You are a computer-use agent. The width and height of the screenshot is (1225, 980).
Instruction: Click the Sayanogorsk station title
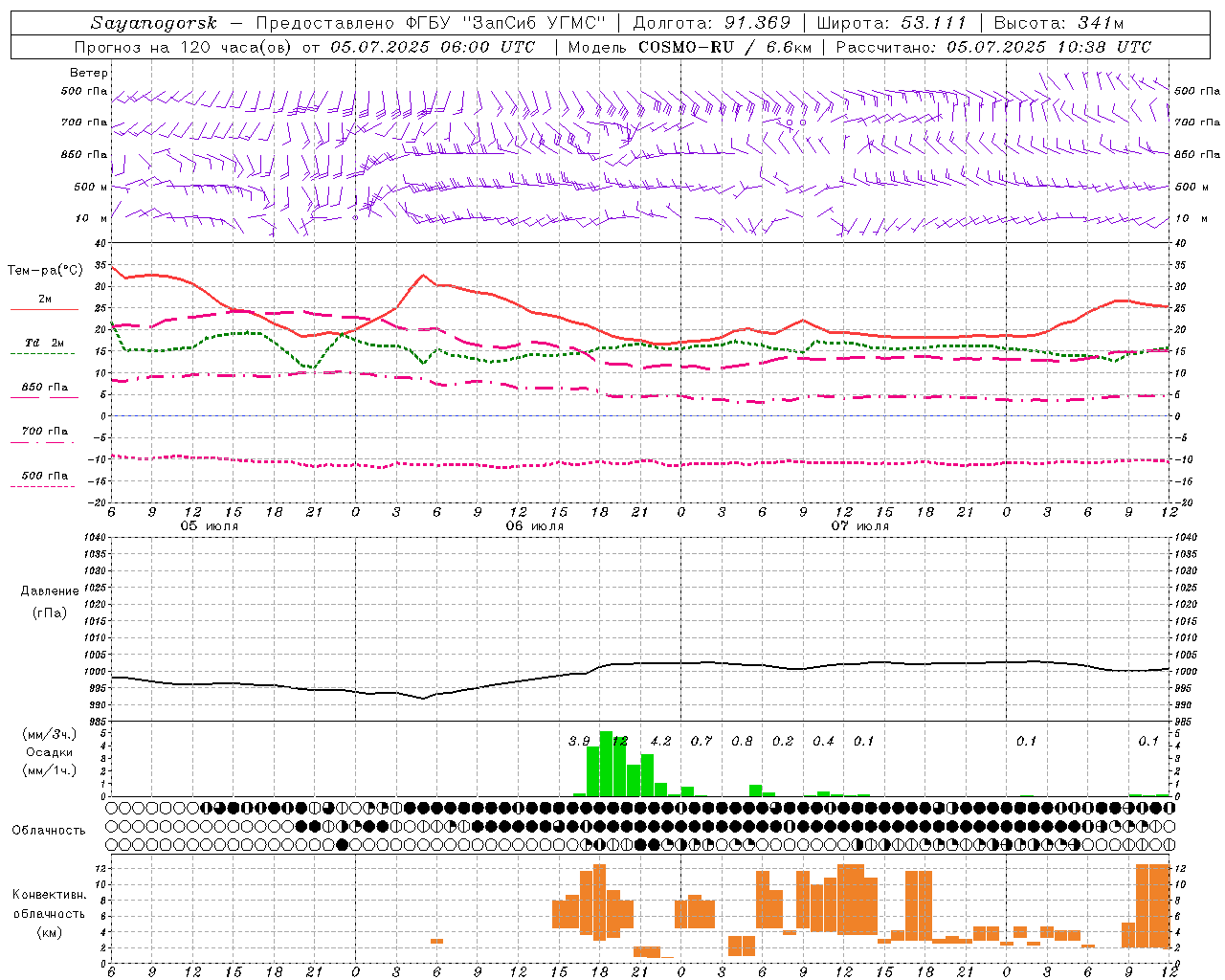[153, 23]
